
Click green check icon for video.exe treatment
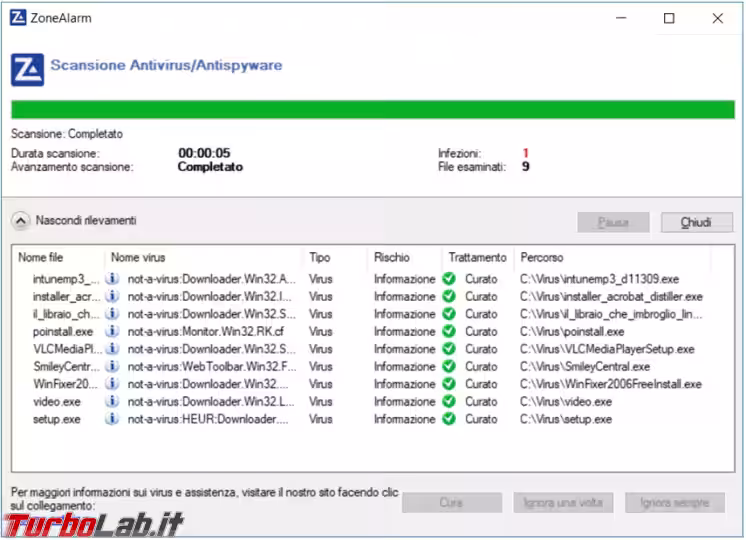tap(449, 402)
